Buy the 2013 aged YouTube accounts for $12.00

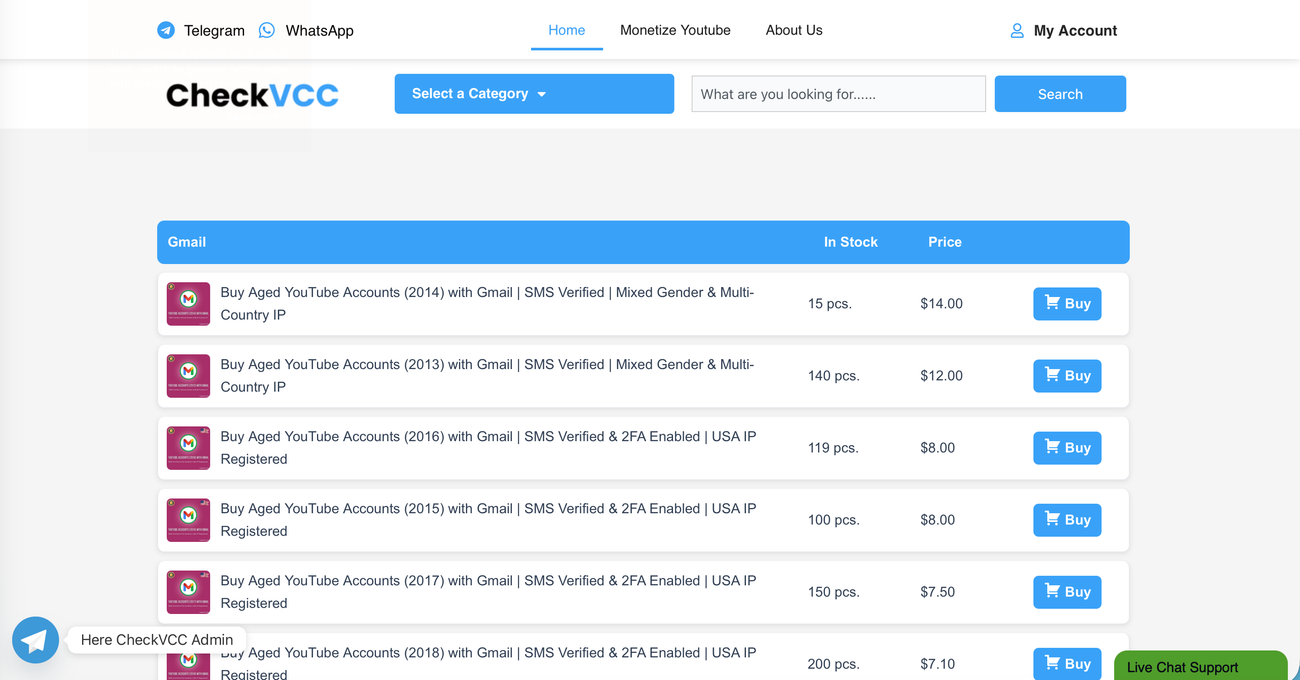click(x=1067, y=376)
